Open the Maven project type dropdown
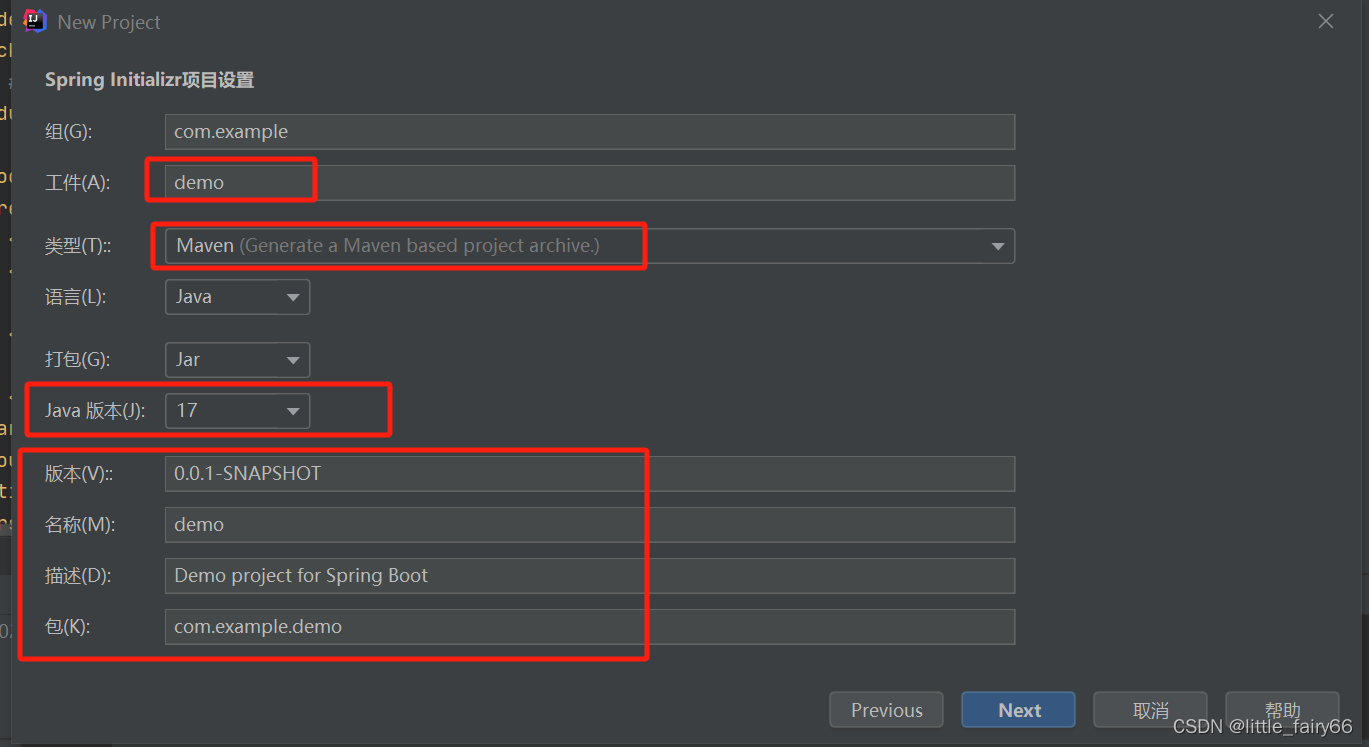 590,246
